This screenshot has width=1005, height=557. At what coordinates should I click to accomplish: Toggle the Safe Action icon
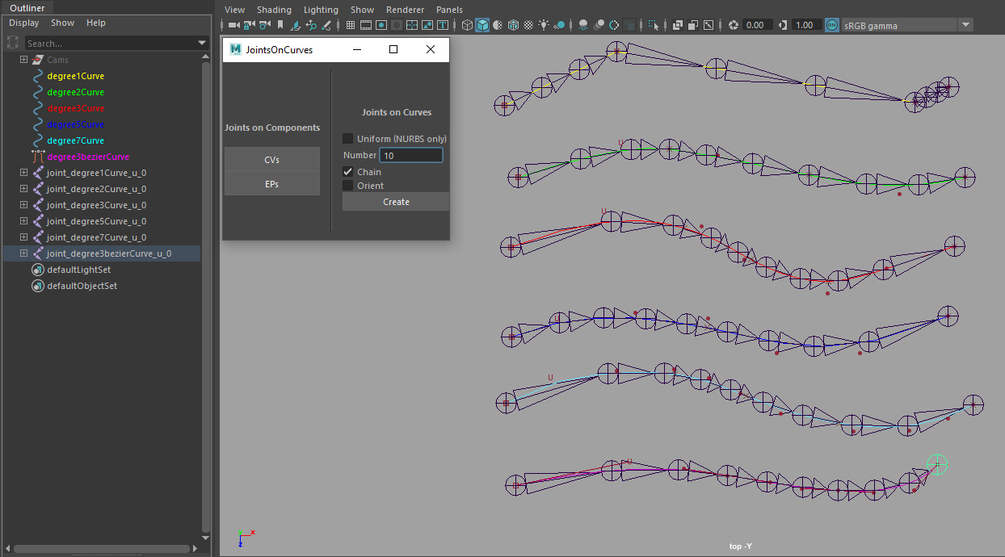[x=428, y=25]
